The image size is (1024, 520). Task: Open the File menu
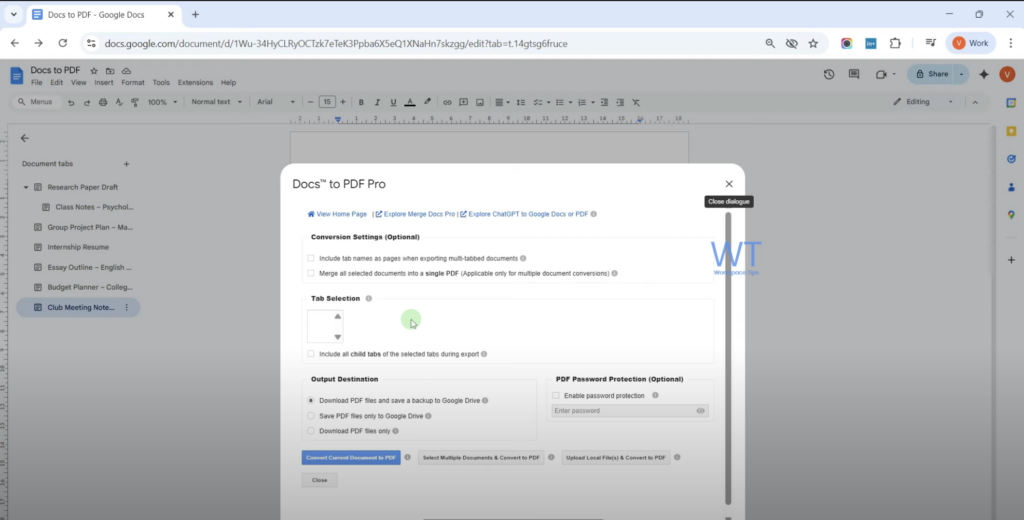[37, 83]
